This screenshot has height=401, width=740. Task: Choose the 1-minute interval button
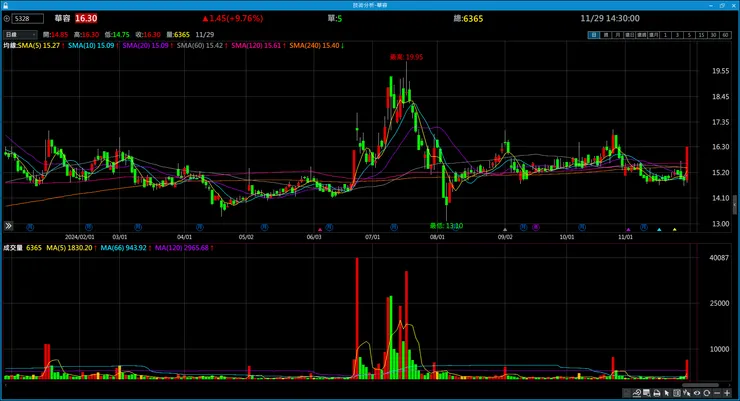[x=665, y=35]
